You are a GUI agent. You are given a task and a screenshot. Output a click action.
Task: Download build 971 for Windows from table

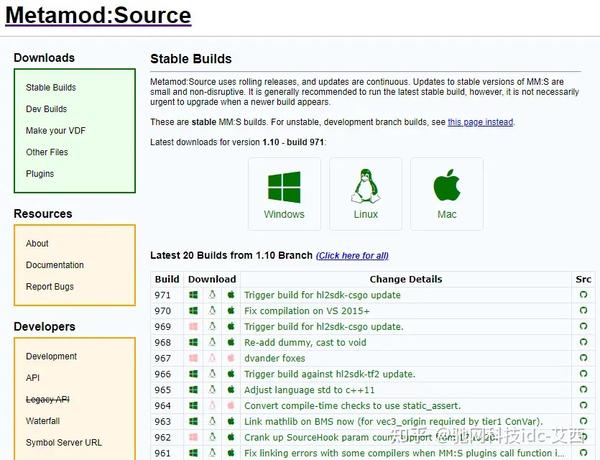[195, 296]
